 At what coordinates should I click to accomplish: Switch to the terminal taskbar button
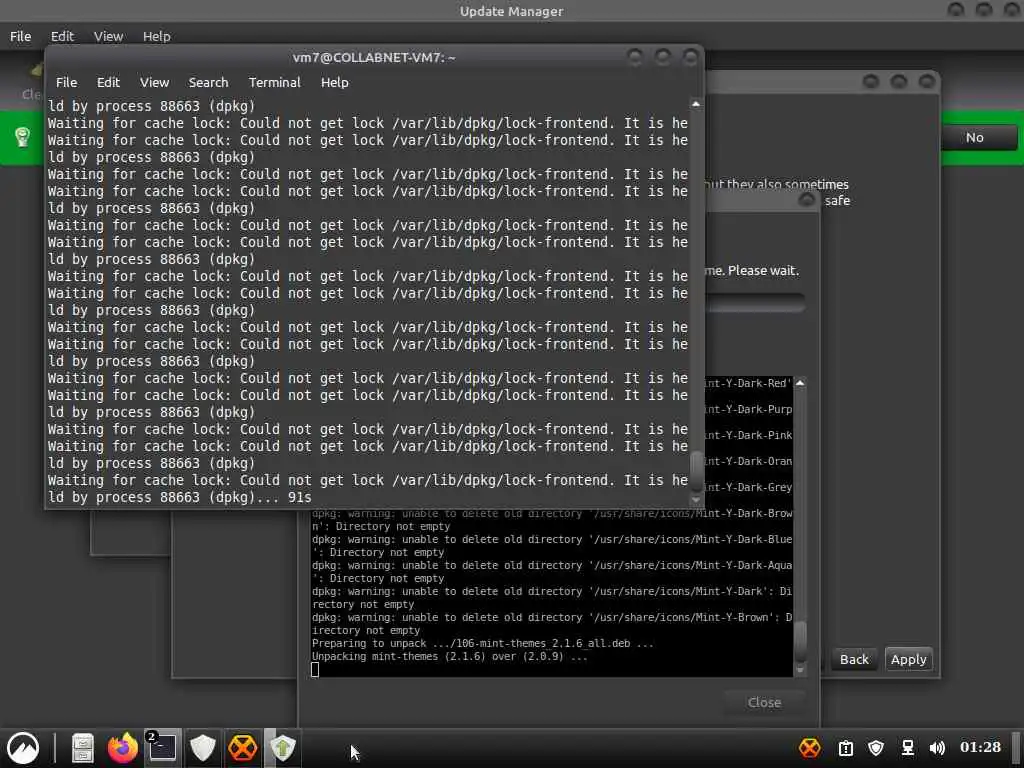161,748
